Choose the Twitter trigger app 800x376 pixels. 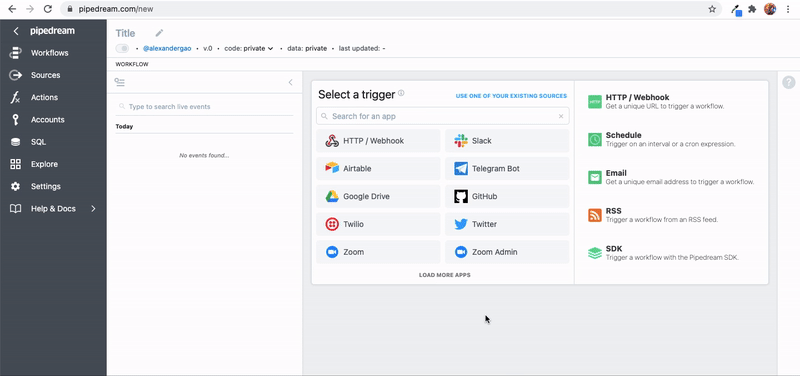point(507,224)
